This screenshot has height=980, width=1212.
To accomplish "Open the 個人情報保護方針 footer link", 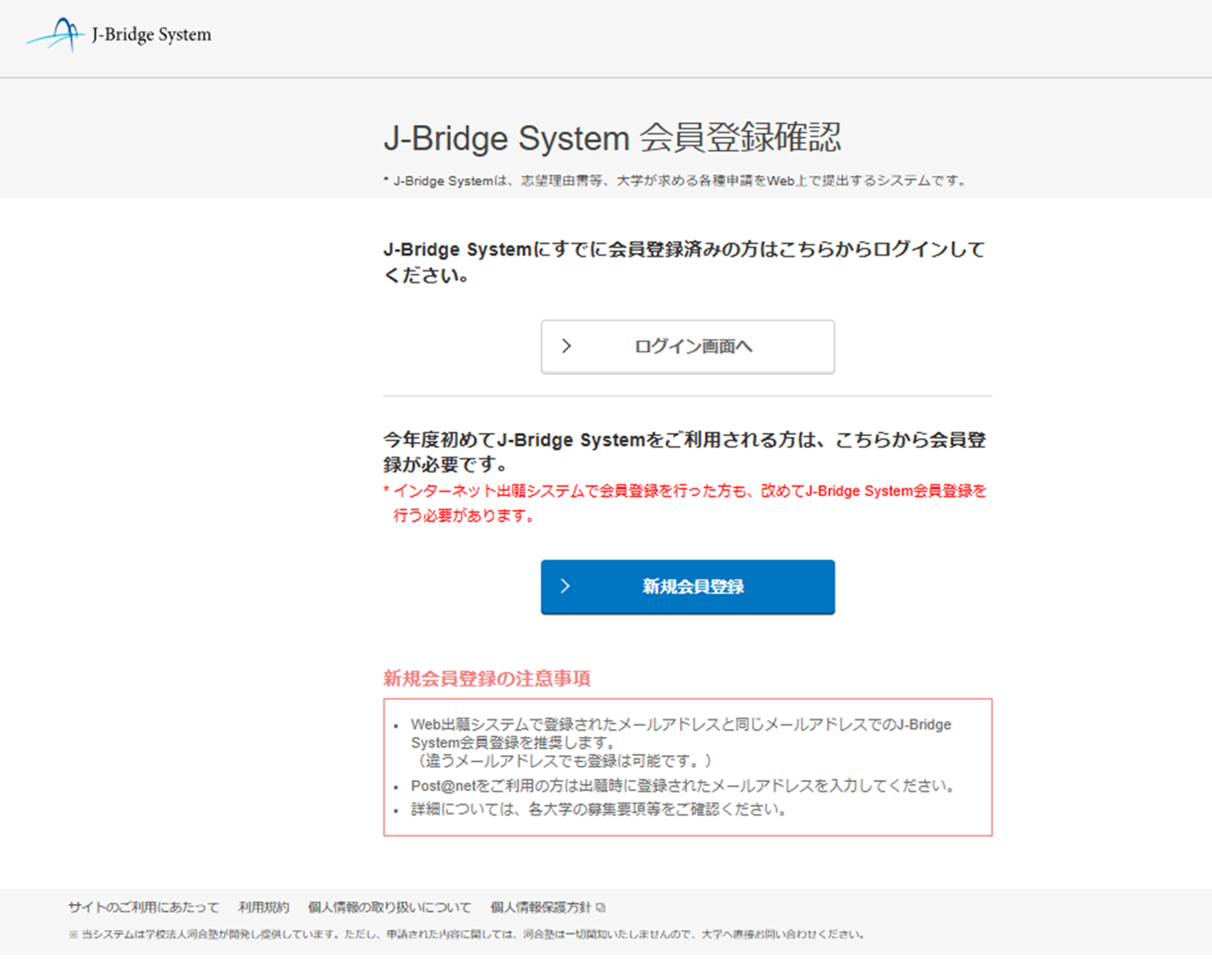I will [540, 908].
